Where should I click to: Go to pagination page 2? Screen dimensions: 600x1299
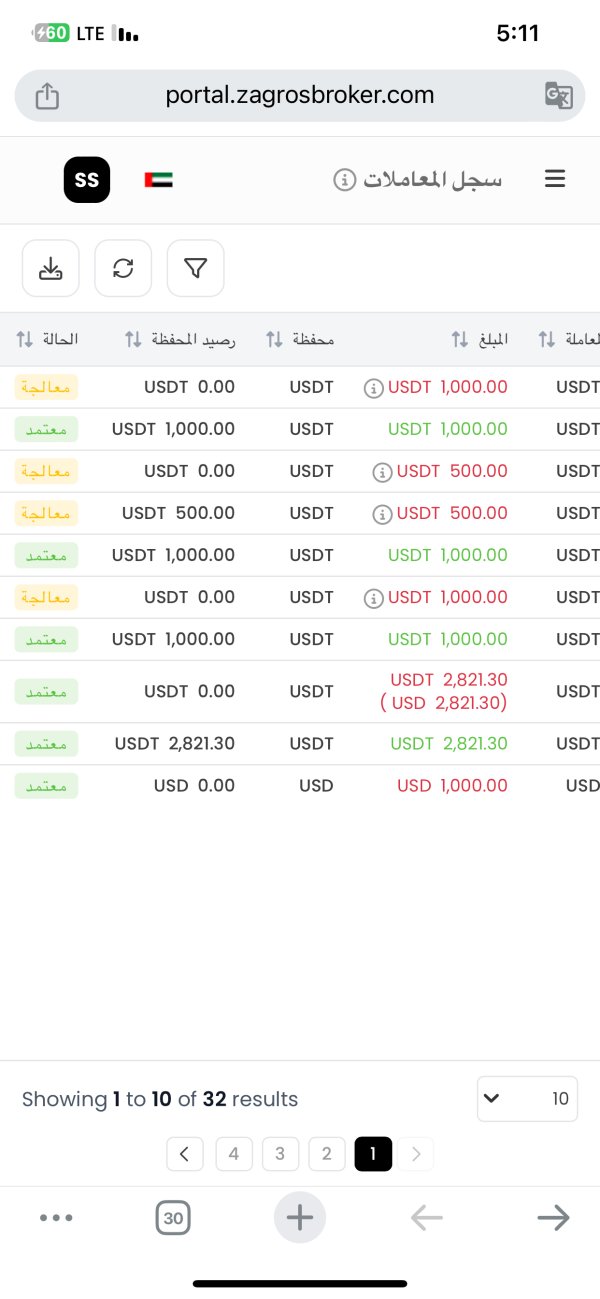[x=326, y=1154]
